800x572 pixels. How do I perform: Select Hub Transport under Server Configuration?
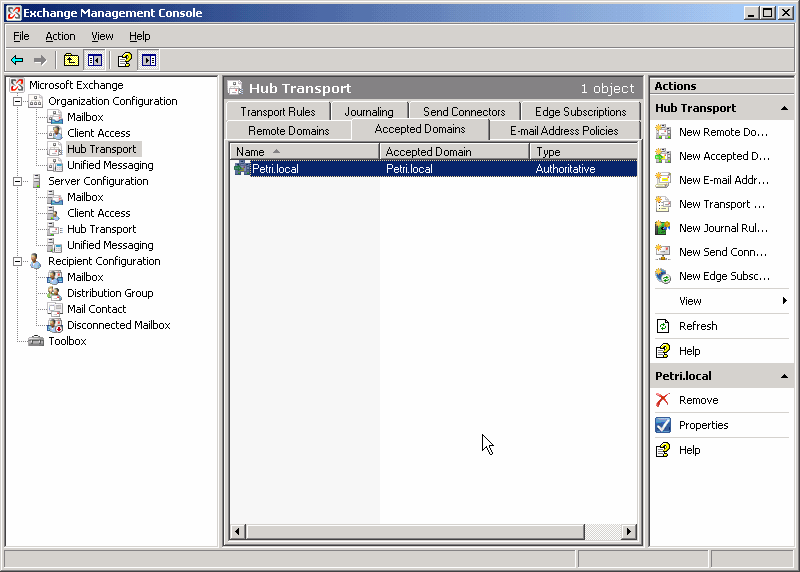[102, 229]
